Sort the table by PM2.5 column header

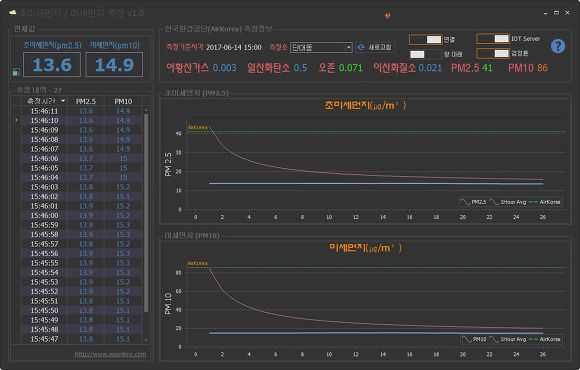86,101
